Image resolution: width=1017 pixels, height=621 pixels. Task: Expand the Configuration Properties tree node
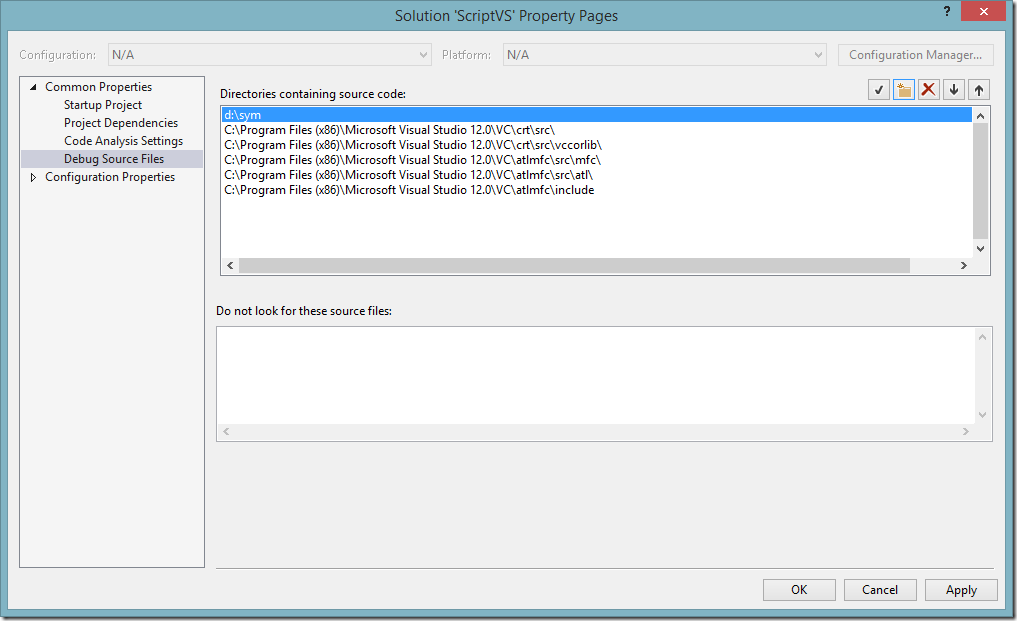(x=34, y=177)
